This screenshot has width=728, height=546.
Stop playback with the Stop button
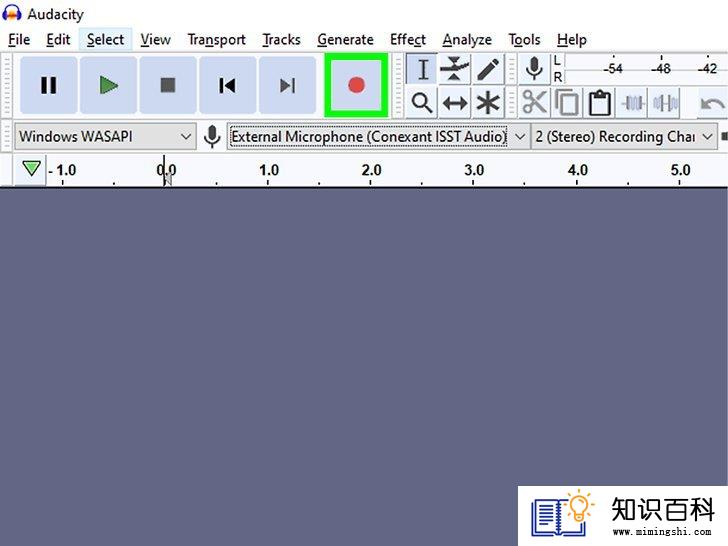168,85
